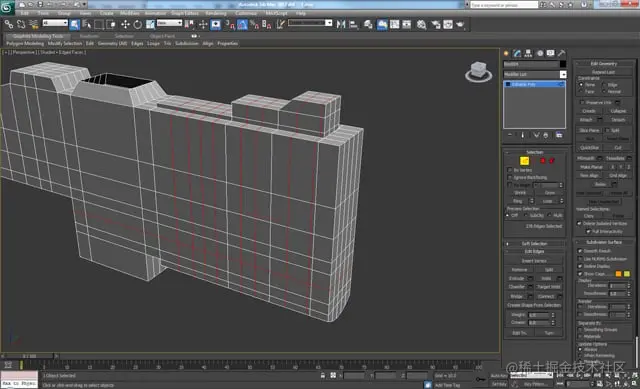
Task: Select Element sub-object level icon
Action: click(x=552, y=161)
